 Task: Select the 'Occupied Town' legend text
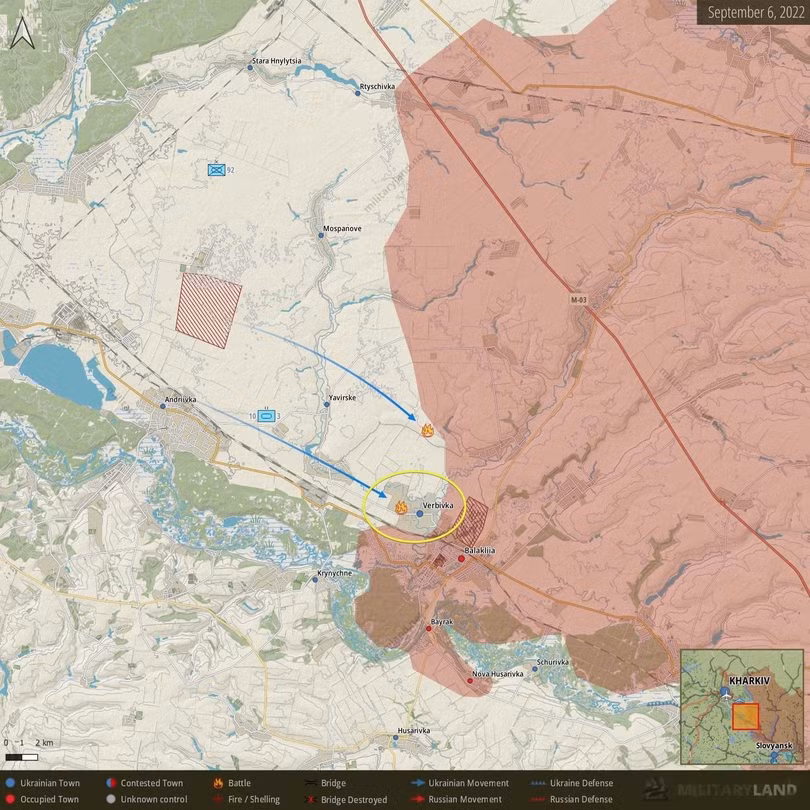tap(50, 800)
